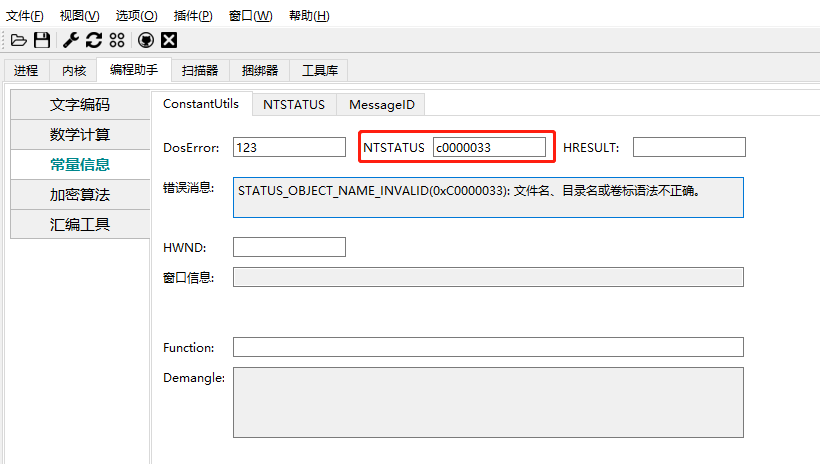Open the 视图(V) menu

[79, 16]
